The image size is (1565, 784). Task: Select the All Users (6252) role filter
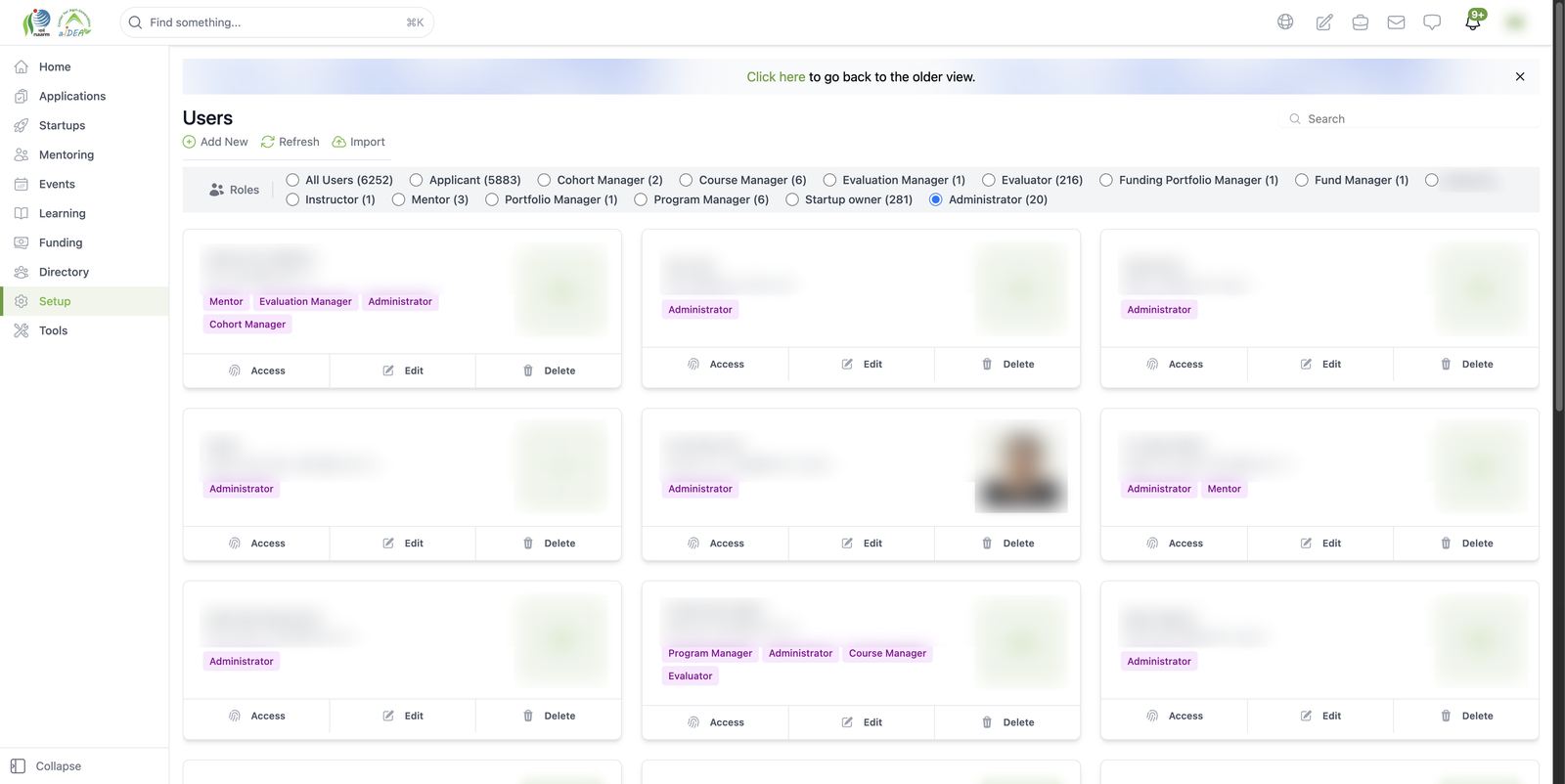(x=292, y=180)
